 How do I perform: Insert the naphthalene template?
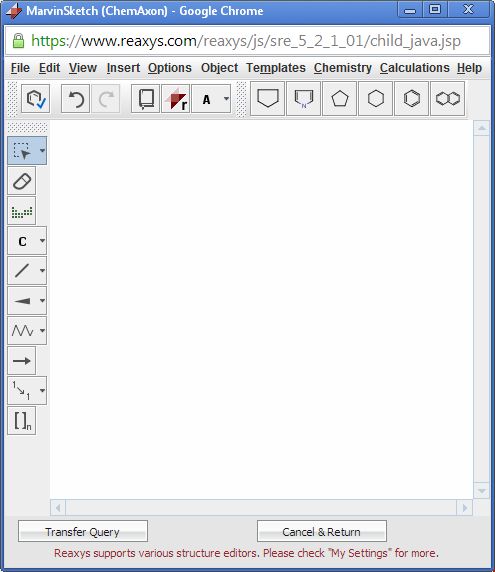(448, 98)
